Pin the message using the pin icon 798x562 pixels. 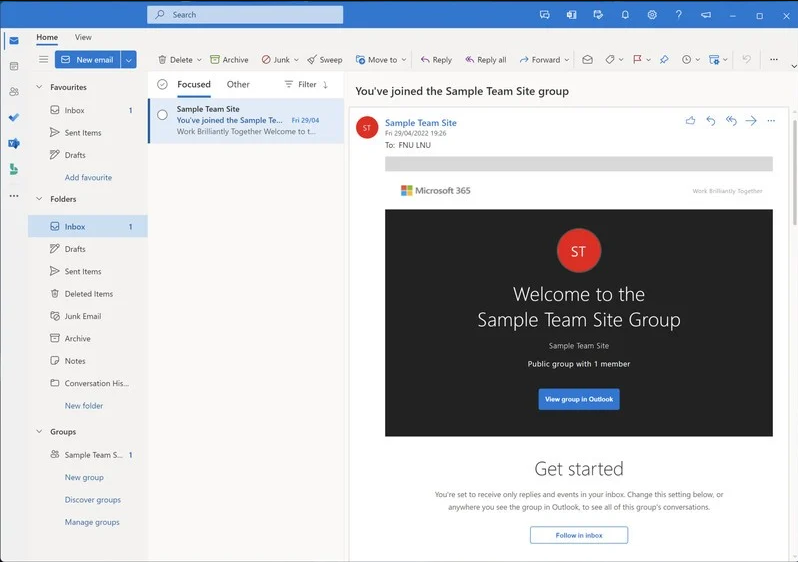point(664,60)
